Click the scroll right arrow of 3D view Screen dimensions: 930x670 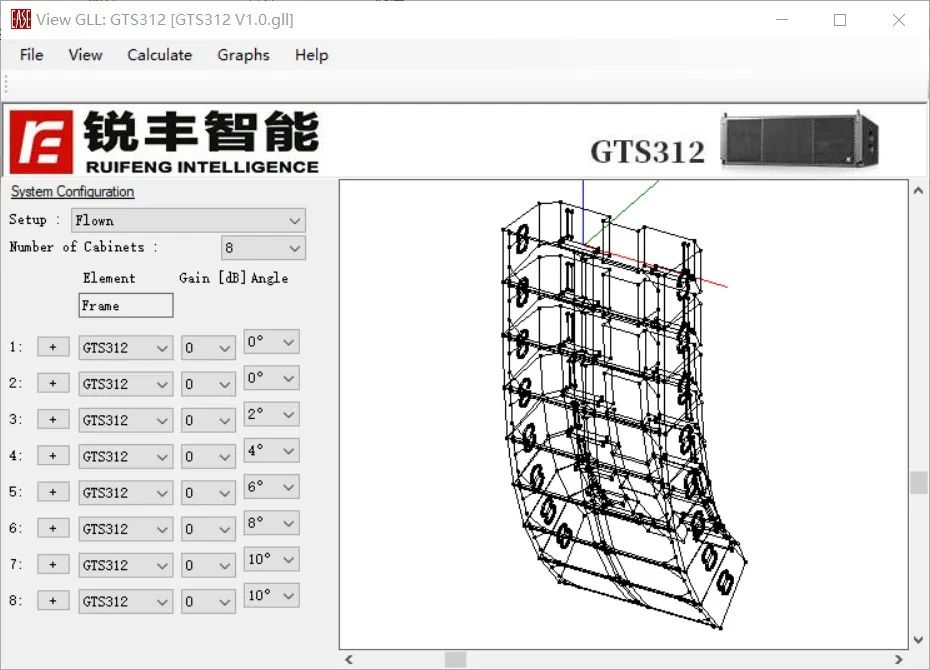[899, 659]
